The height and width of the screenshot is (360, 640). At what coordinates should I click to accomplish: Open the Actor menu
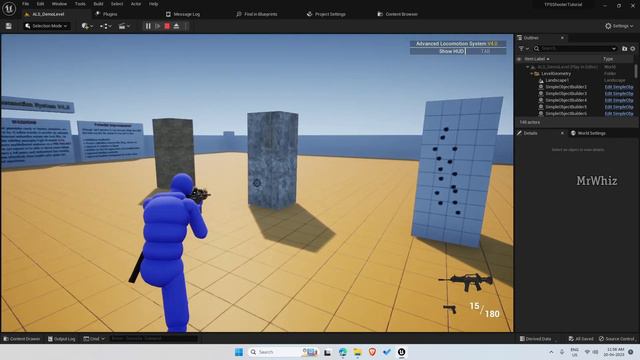[136, 4]
